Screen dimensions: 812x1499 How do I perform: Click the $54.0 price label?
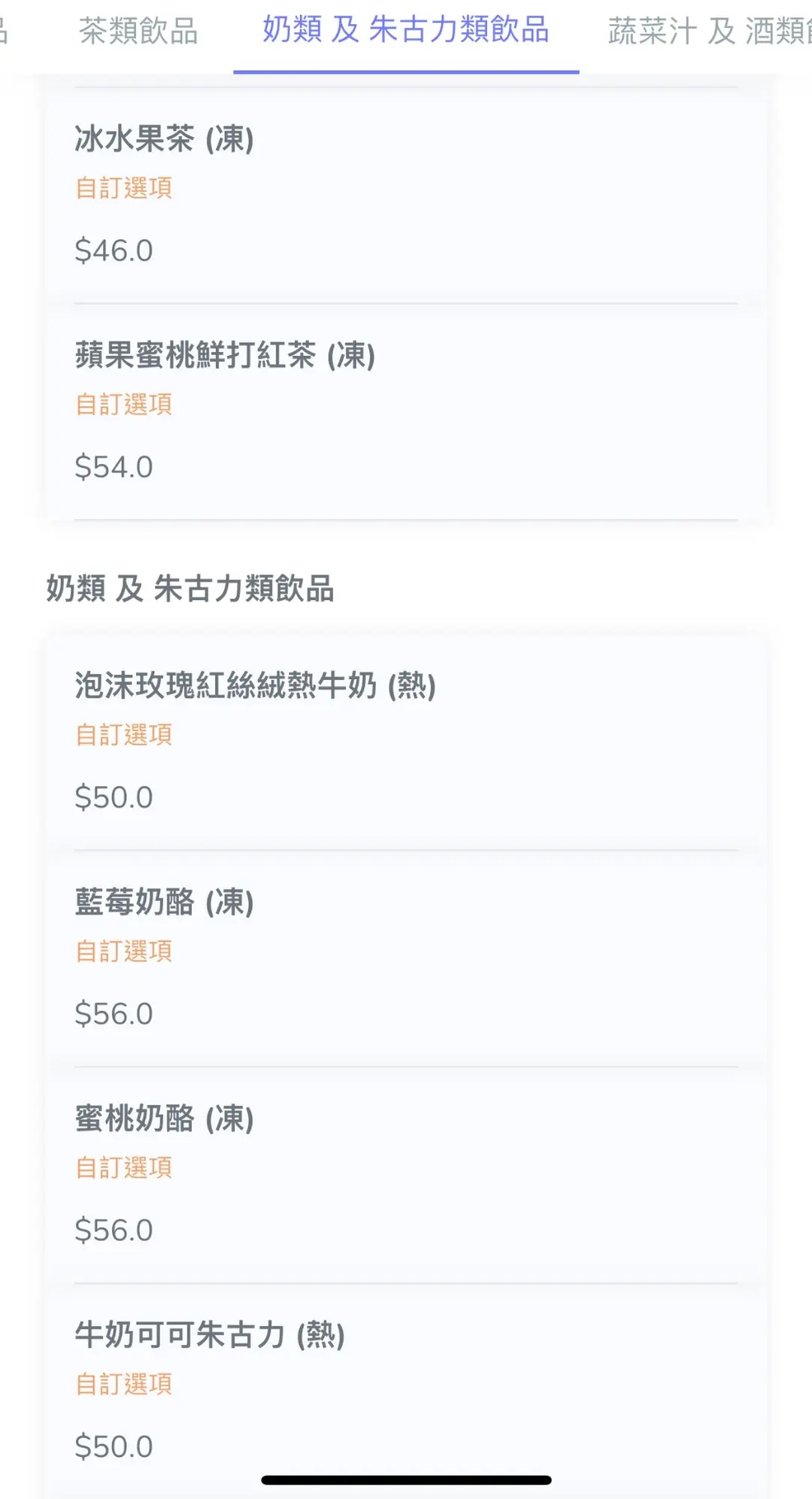click(114, 468)
